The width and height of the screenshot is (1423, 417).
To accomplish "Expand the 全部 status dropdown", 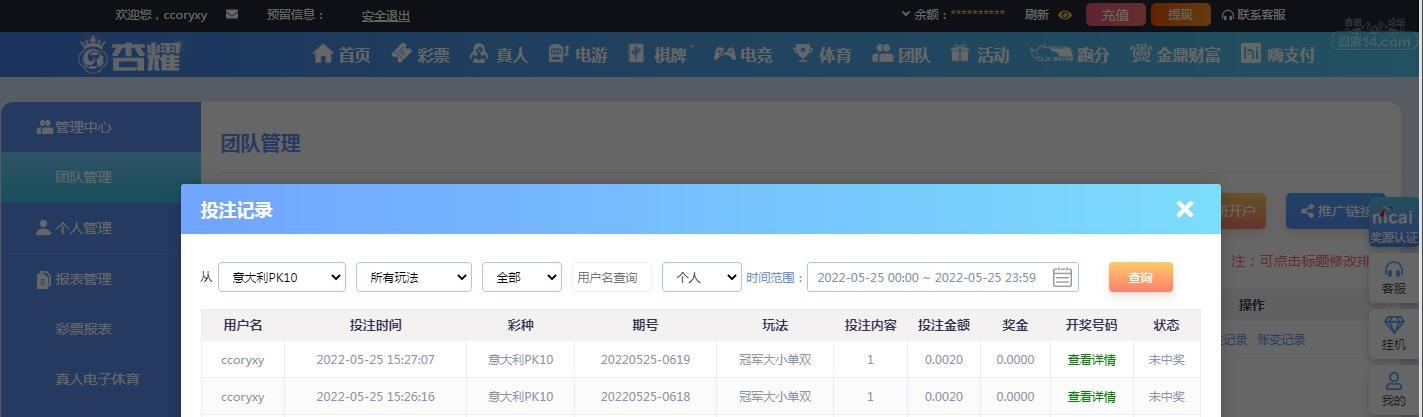I will tap(522, 277).
